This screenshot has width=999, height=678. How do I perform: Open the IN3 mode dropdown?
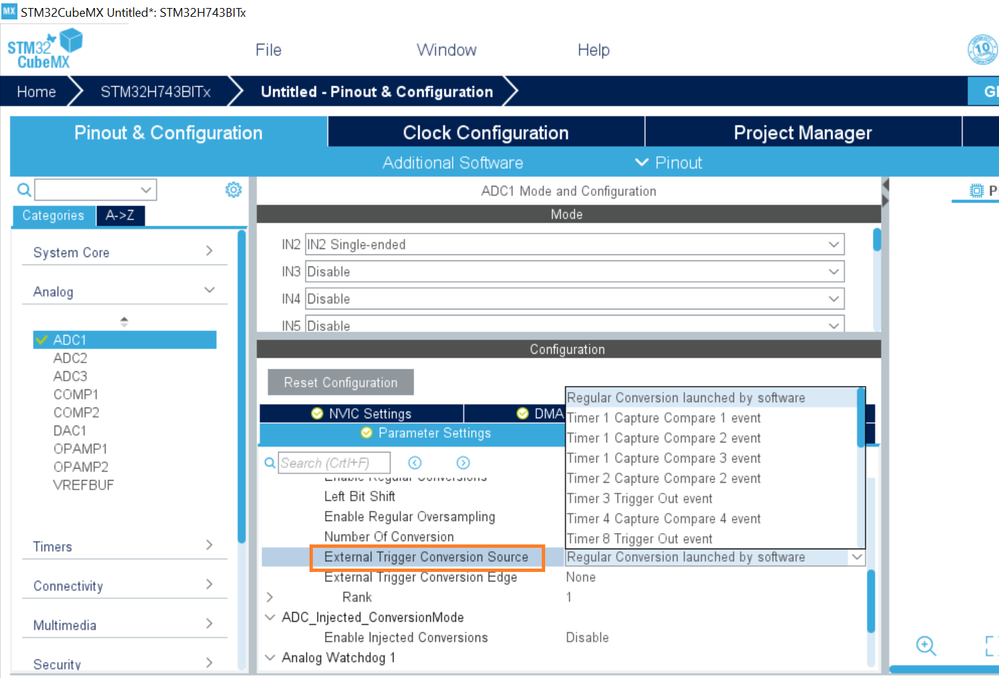click(575, 271)
